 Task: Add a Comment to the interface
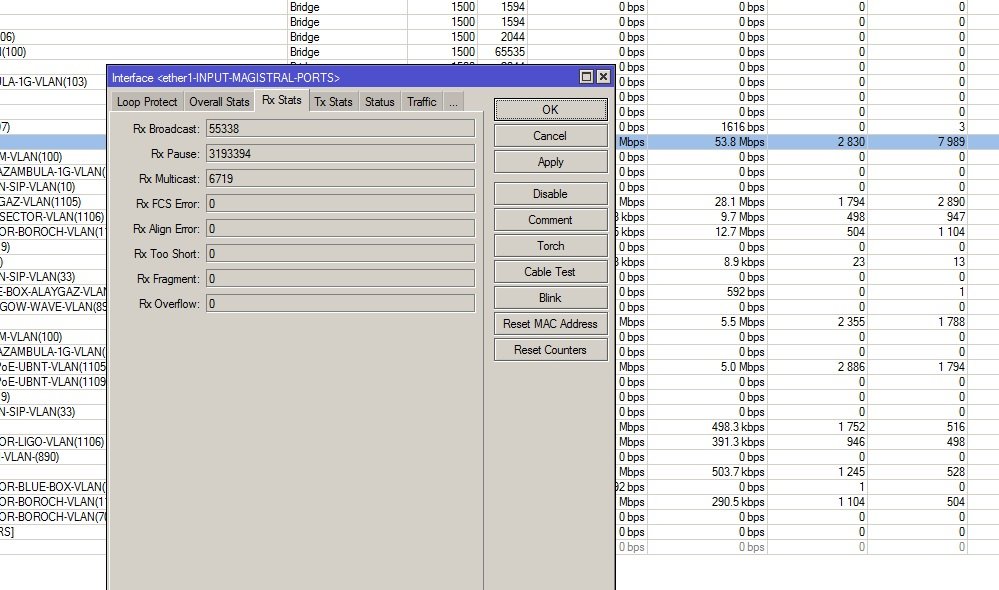click(x=550, y=220)
